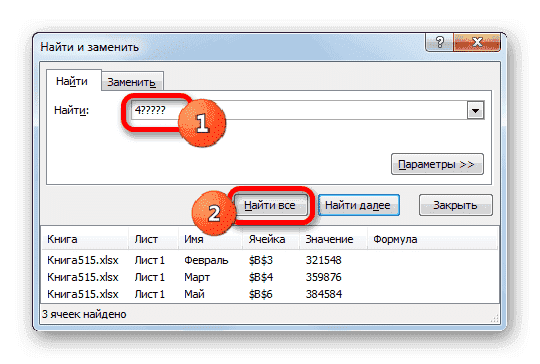Viewport: 540px width, 364px height.
Task: Select the result row for Май
Action: (270, 294)
